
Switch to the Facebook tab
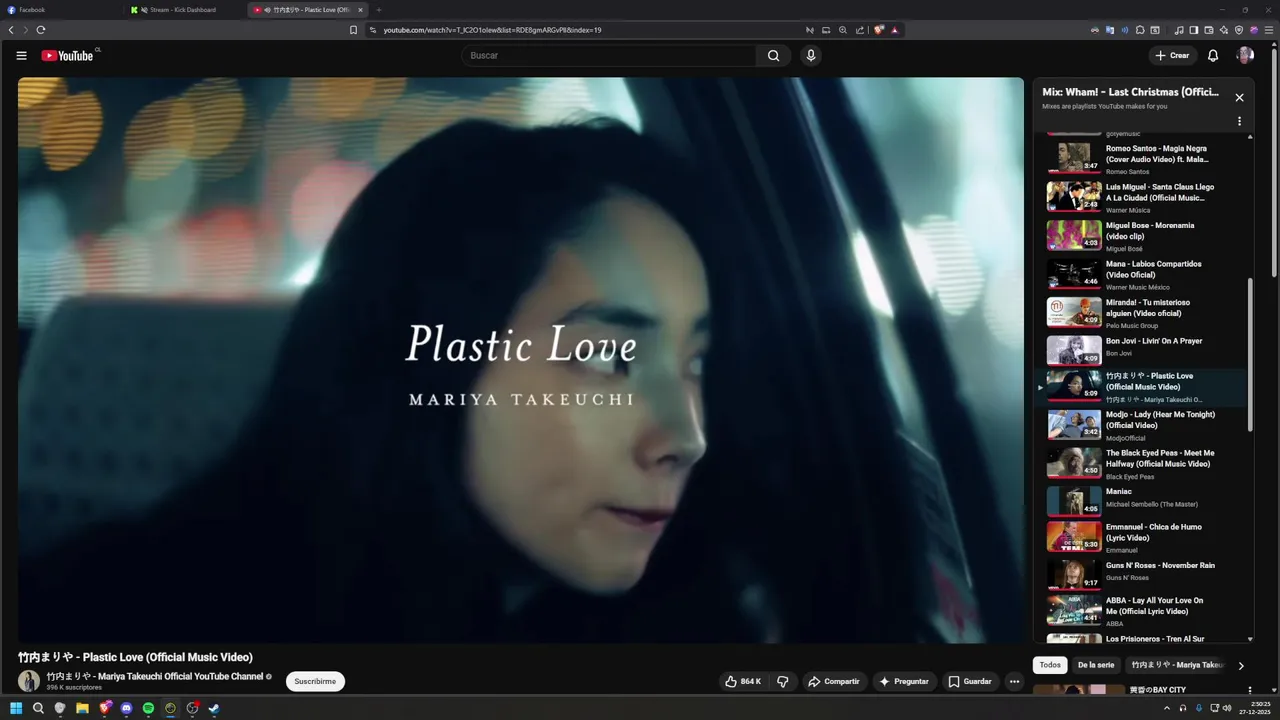[60, 10]
